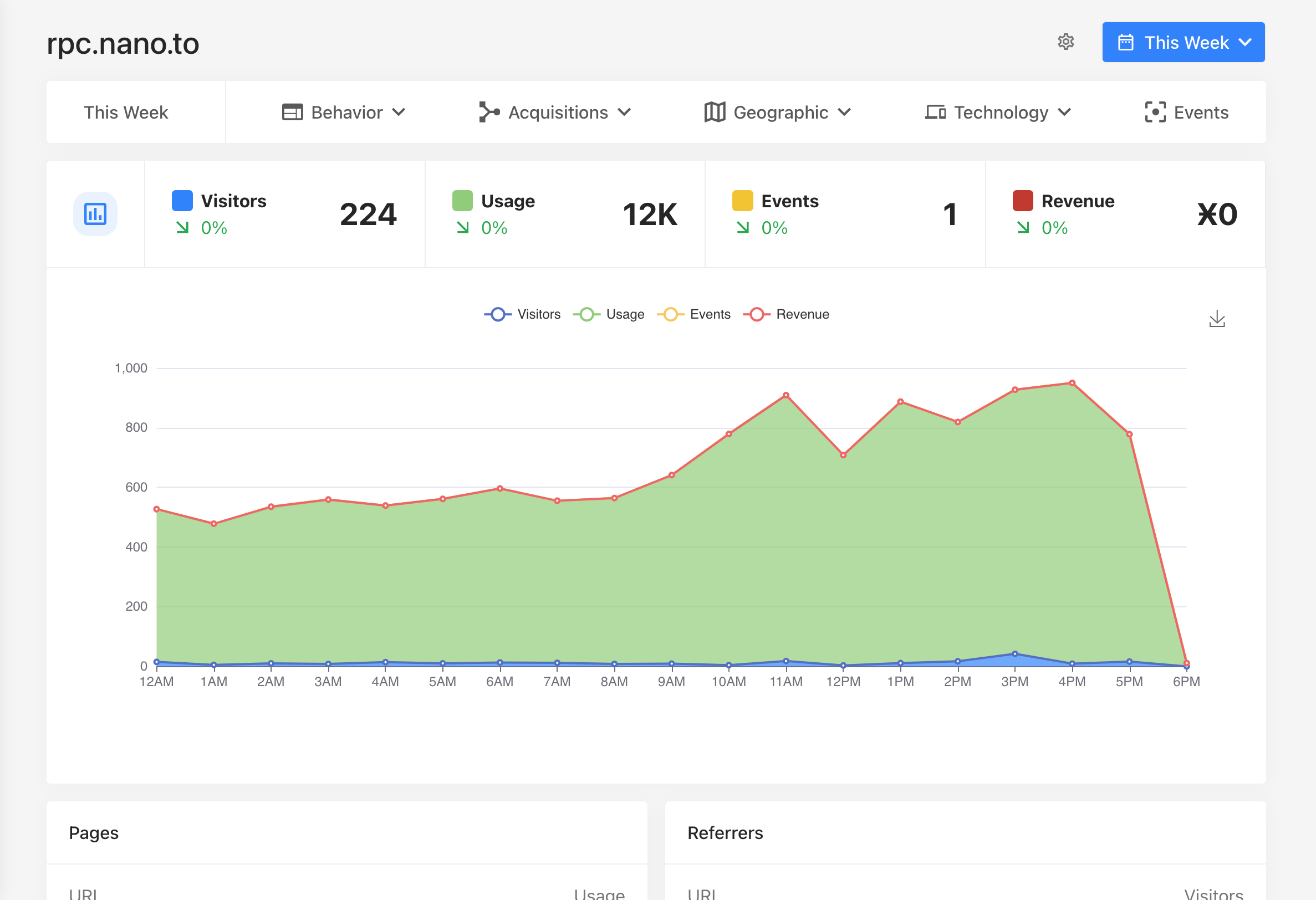Open the settings gear icon
Image resolution: width=1316 pixels, height=900 pixels.
(x=1065, y=42)
